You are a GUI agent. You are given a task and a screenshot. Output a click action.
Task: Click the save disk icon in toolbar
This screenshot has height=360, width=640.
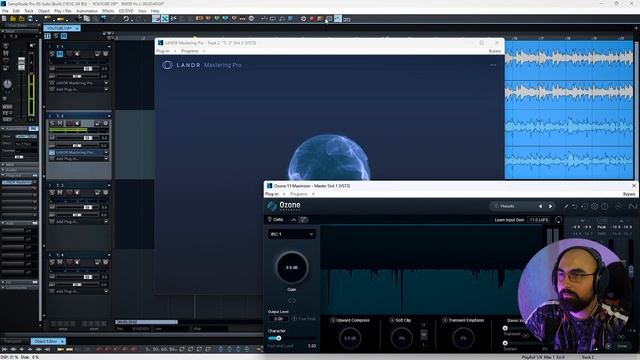click(x=30, y=19)
